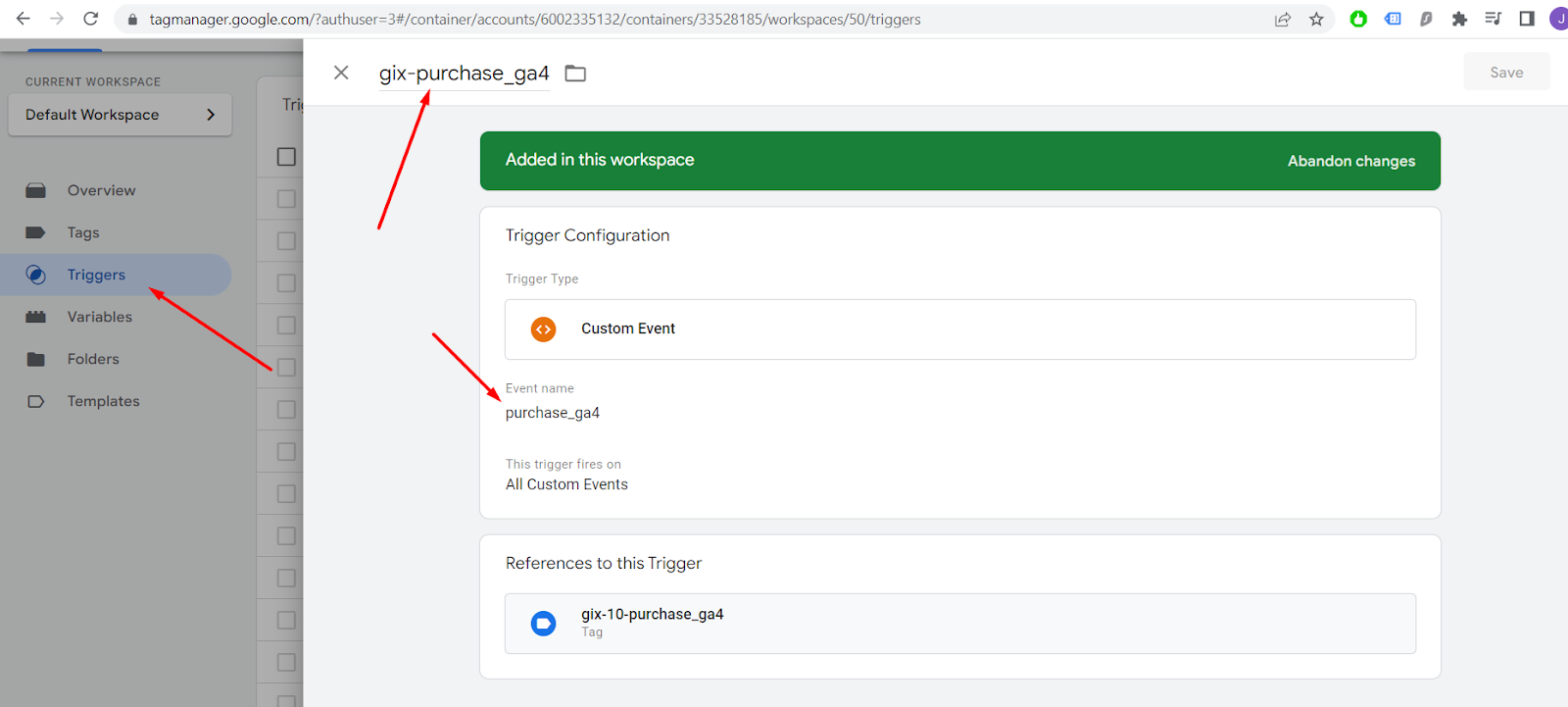Viewport: 1568px width, 707px height.
Task: Open the Extensions puzzle menu
Action: click(1459, 19)
